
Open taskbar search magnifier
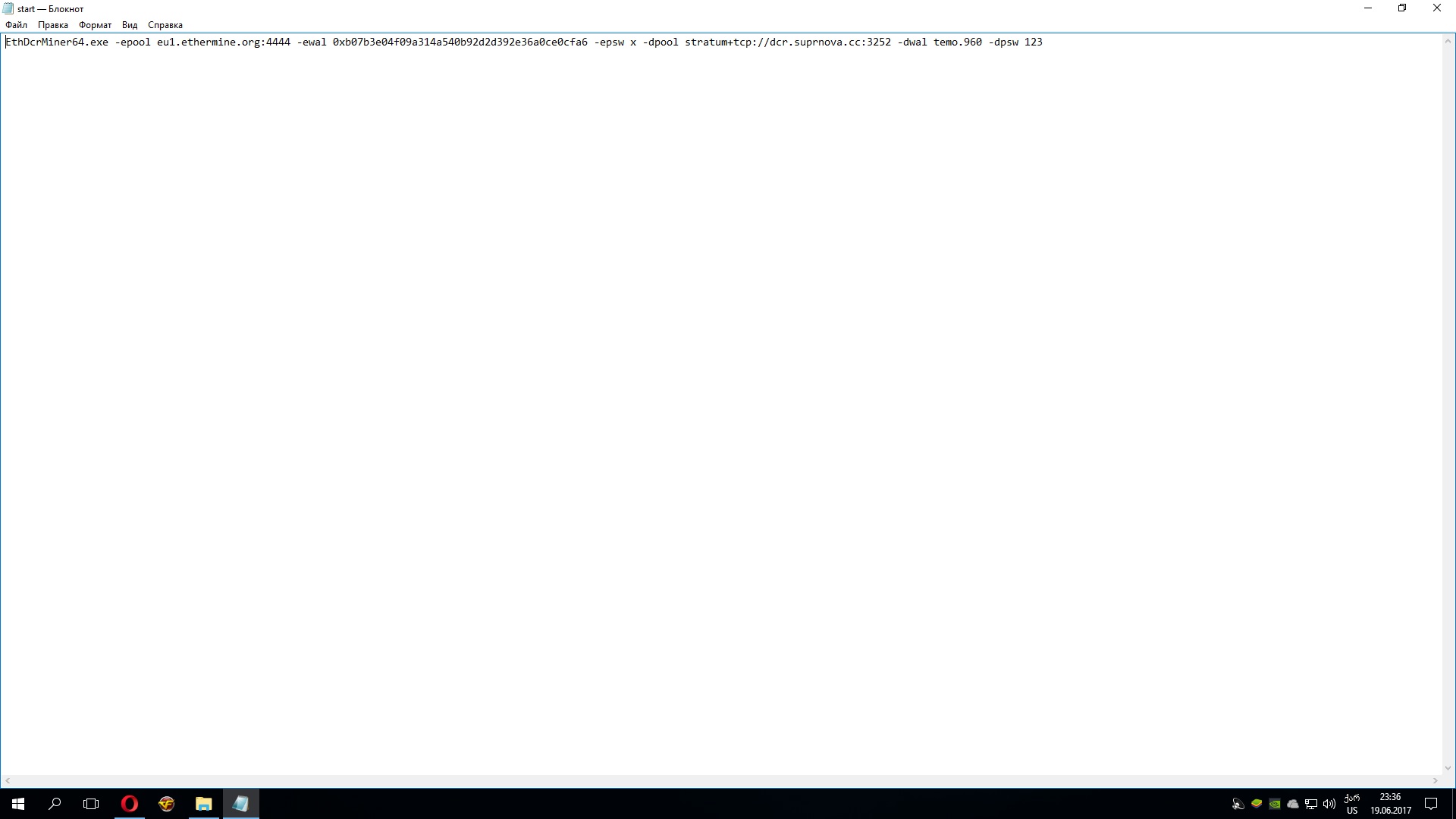(x=55, y=804)
